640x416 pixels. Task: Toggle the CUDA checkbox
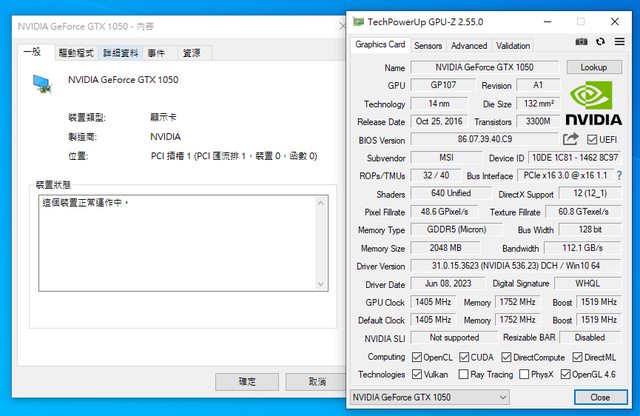click(x=464, y=357)
